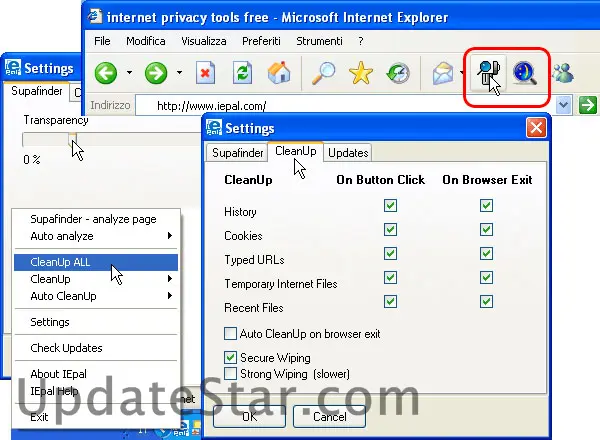Switch to the Supafinder tab in front Settings
This screenshot has height=440, width=600.
[237, 153]
